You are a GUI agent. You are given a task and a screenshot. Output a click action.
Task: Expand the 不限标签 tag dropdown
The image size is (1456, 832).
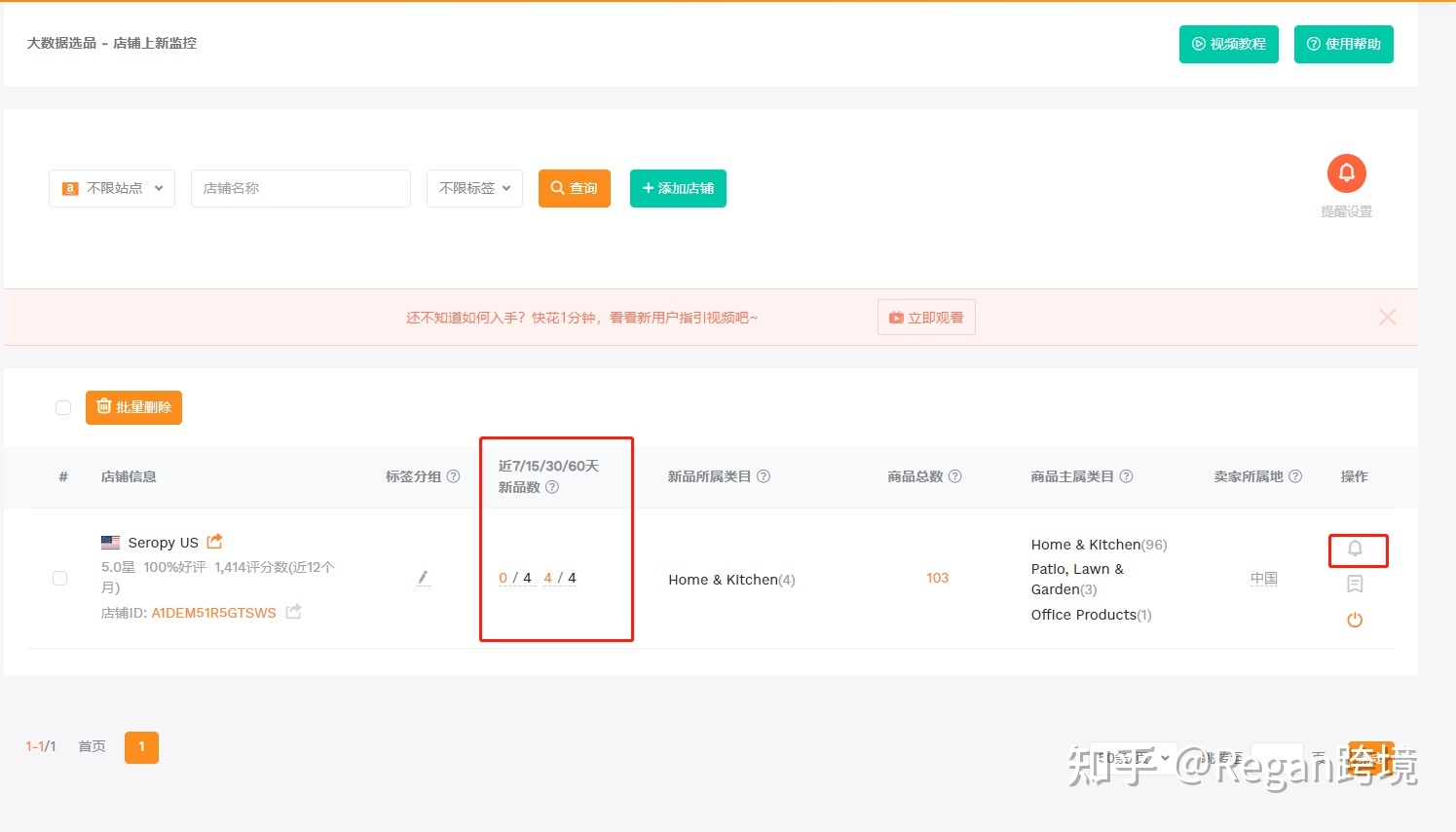(x=474, y=188)
